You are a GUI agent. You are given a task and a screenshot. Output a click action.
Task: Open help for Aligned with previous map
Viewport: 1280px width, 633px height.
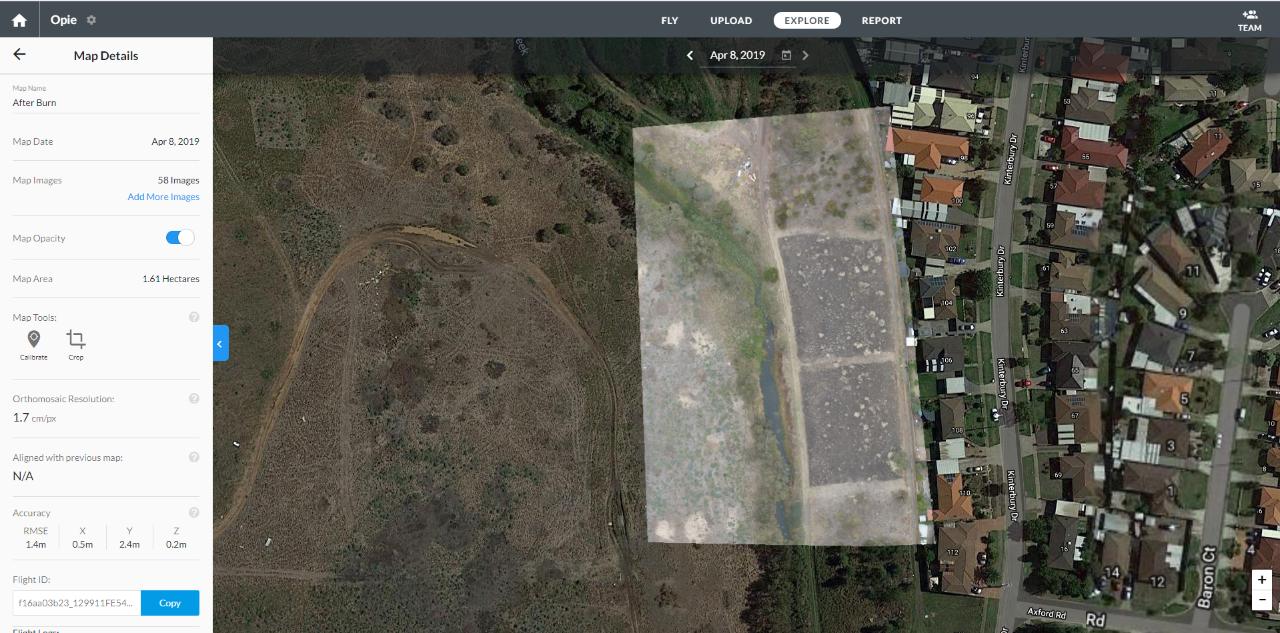point(194,457)
